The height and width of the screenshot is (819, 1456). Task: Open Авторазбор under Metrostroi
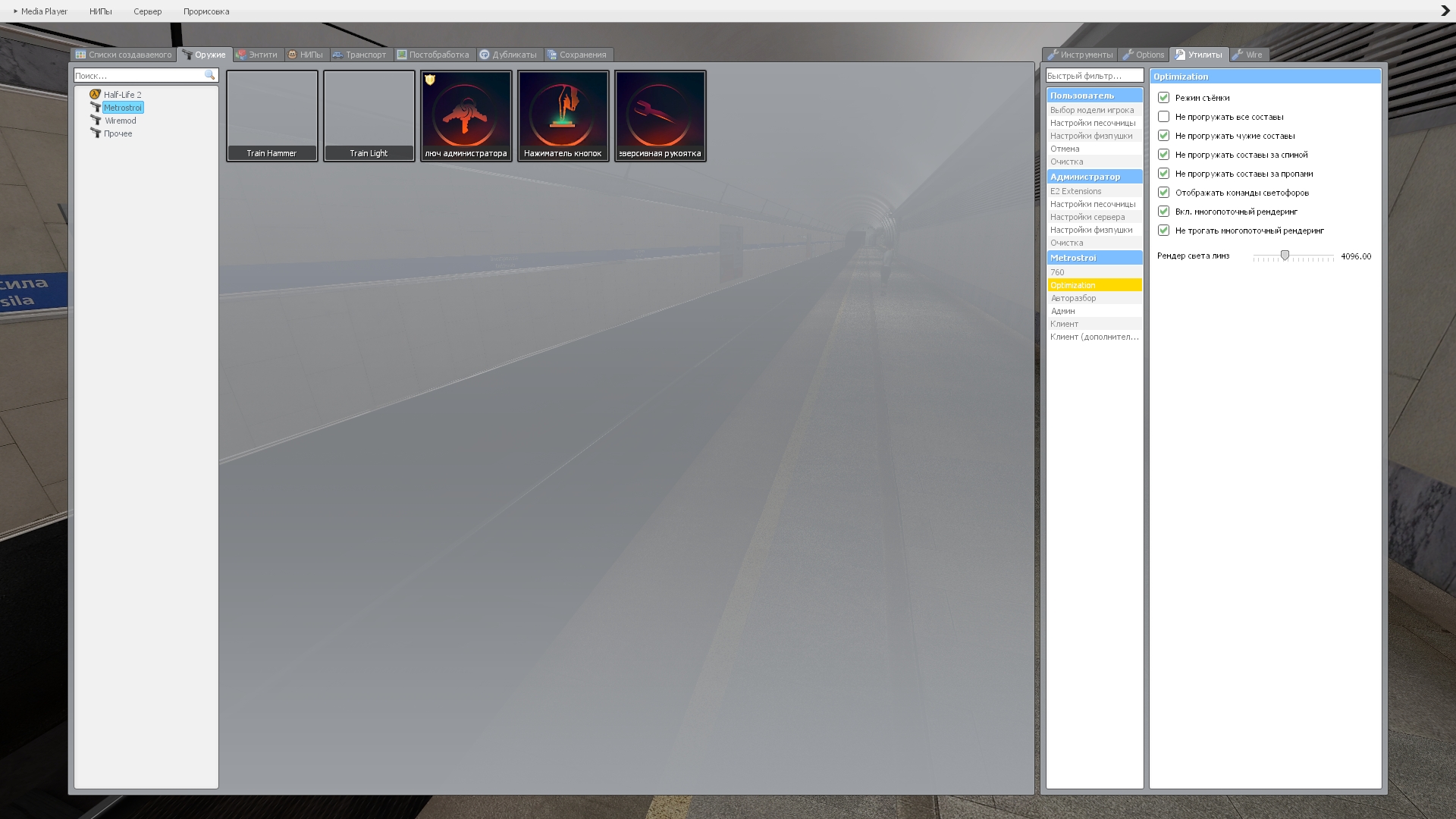pos(1073,298)
